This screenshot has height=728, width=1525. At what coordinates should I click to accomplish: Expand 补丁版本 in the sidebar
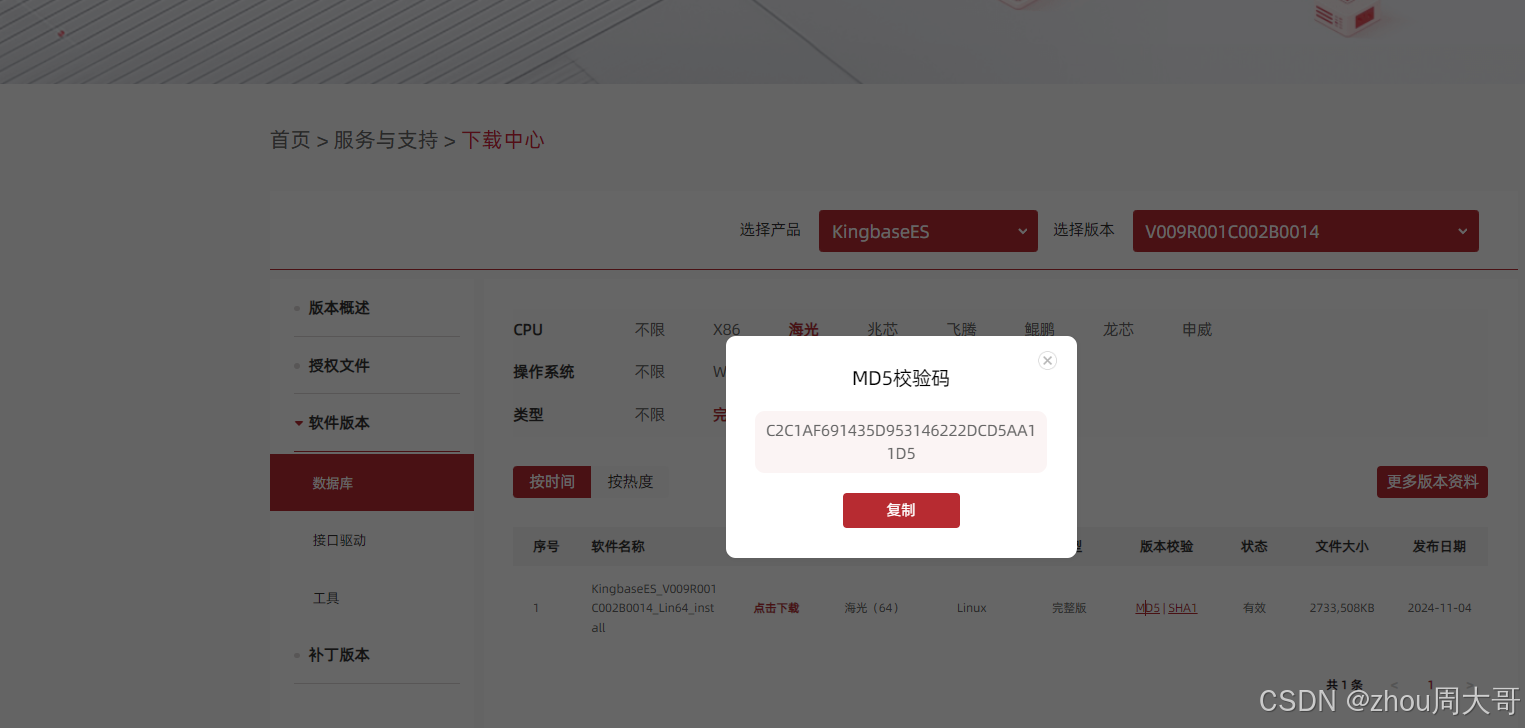coord(339,655)
